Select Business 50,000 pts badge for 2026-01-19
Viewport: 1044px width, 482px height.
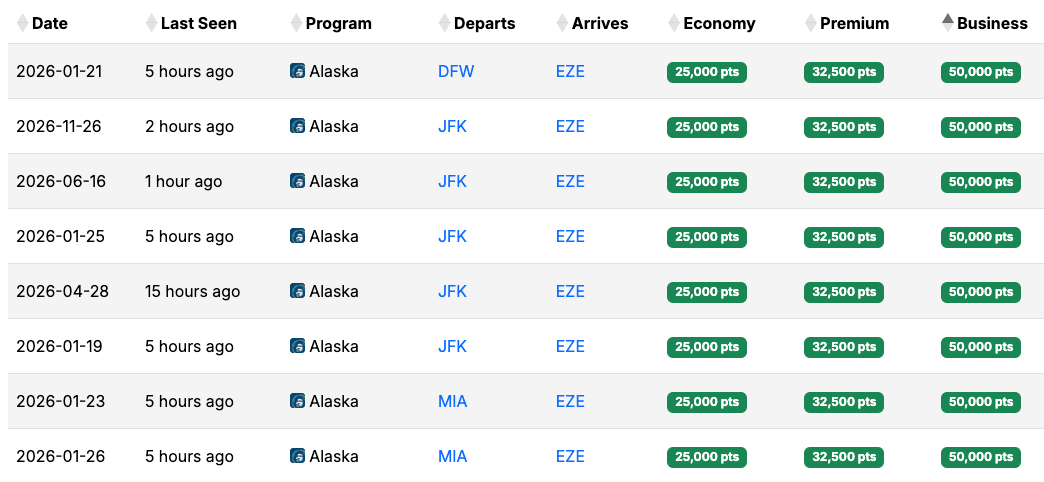[x=980, y=347]
